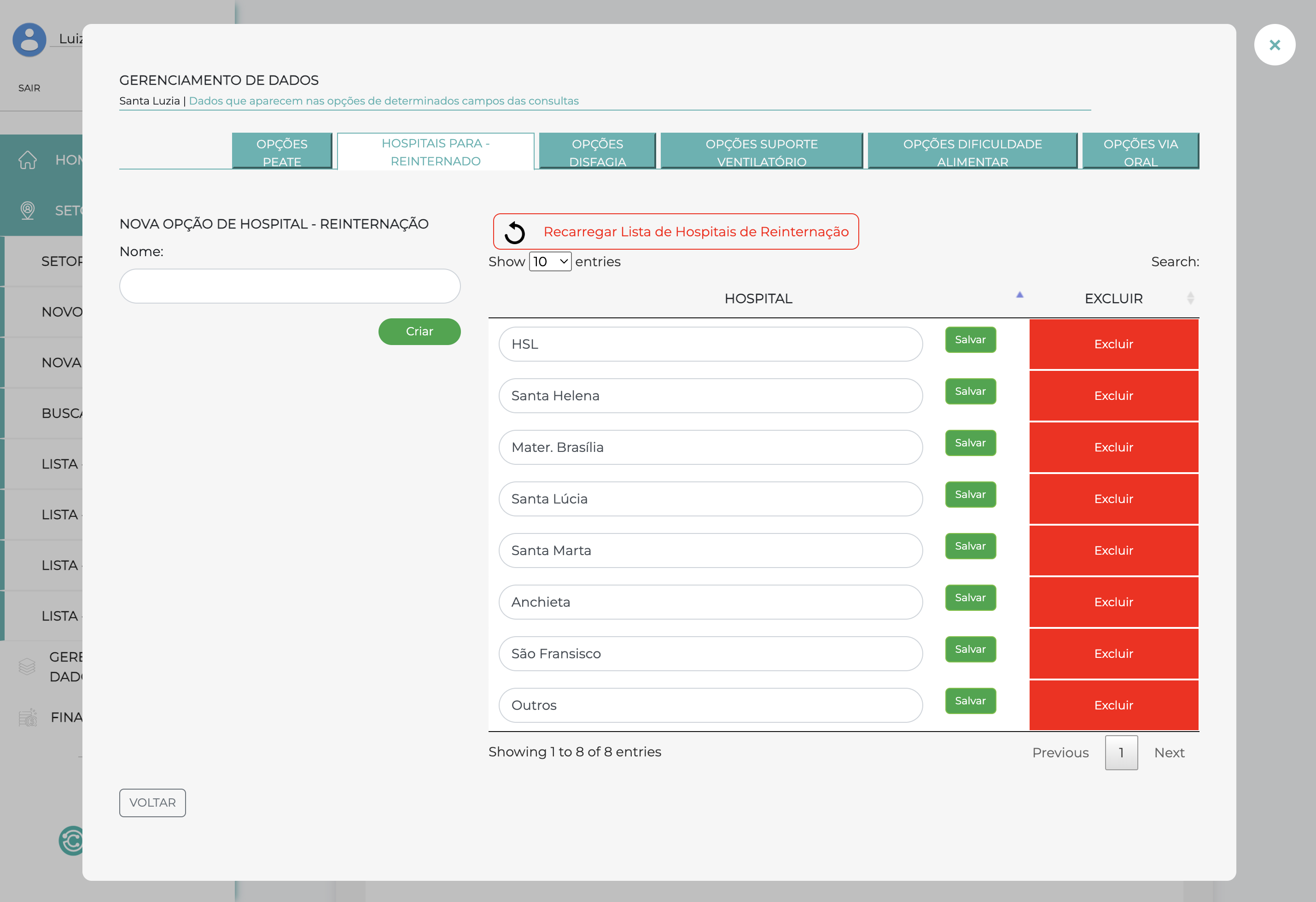
Task: Open the OPÇÕES SUPORTE VENTILATÓRIO tab
Action: [761, 151]
